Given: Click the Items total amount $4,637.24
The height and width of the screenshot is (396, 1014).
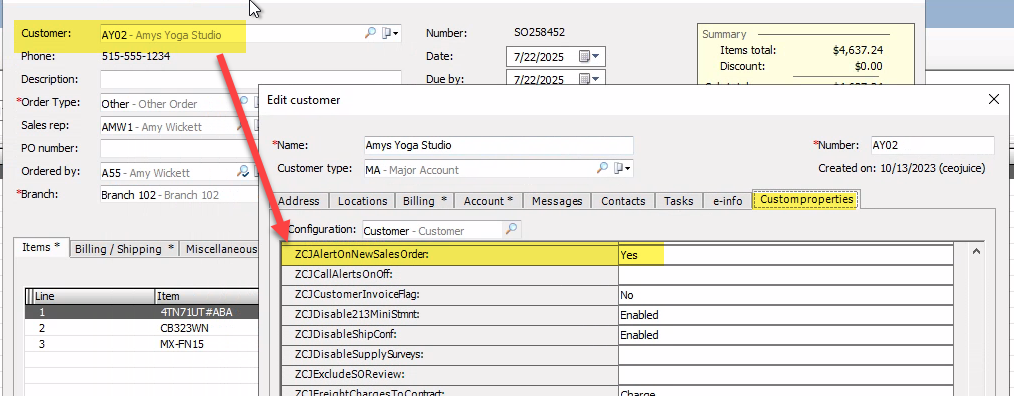Looking at the screenshot, I should click(x=858, y=50).
